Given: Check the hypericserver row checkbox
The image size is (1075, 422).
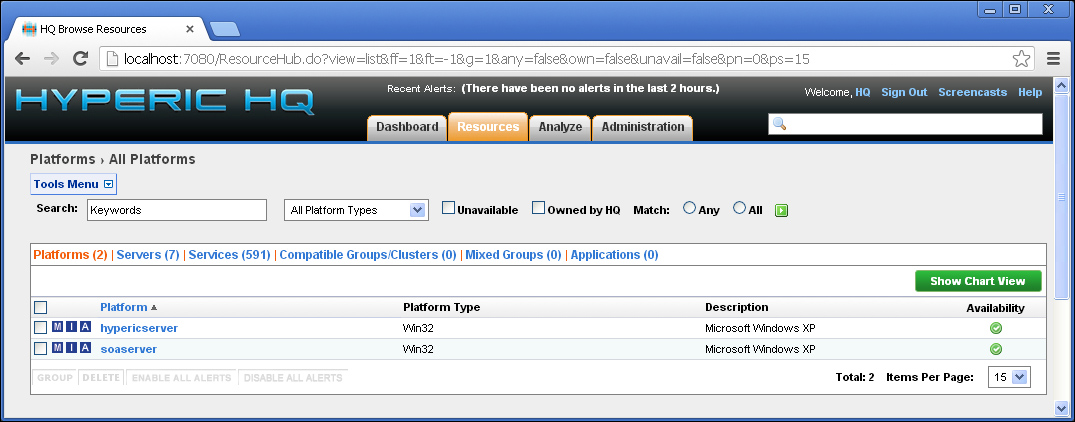Looking at the screenshot, I should pos(40,327).
